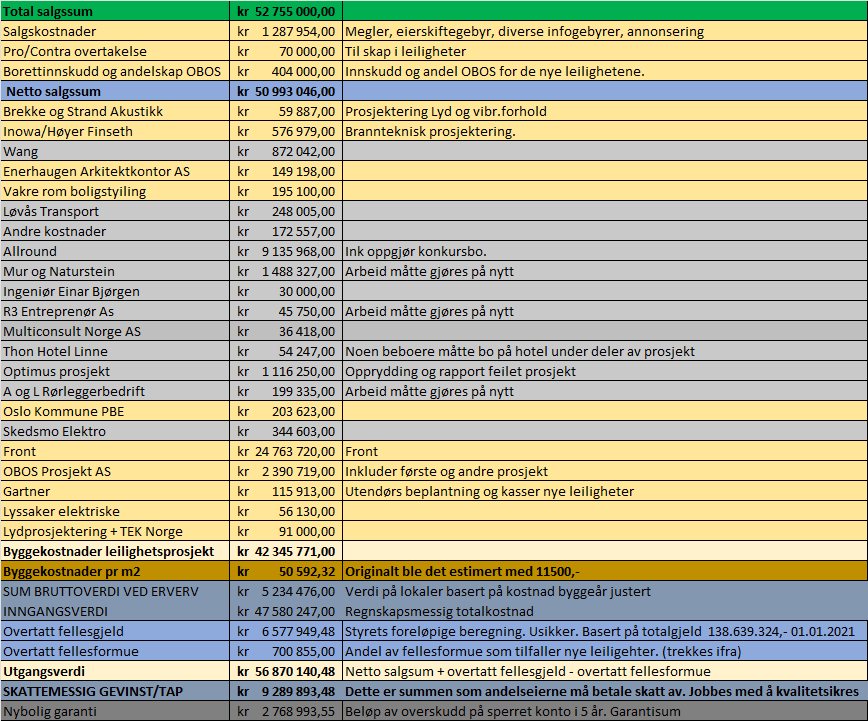Click the 'OBOS Prosjekt AS' cell
Viewport: 868px width, 721px height.
pos(115,471)
